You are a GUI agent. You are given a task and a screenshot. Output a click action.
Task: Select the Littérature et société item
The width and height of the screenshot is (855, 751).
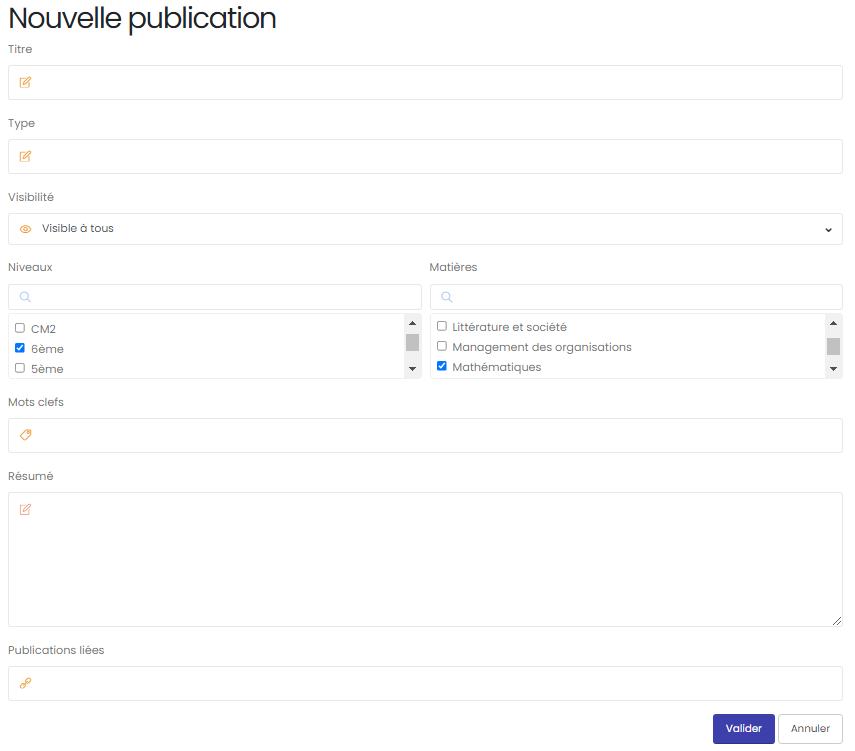click(x=509, y=327)
